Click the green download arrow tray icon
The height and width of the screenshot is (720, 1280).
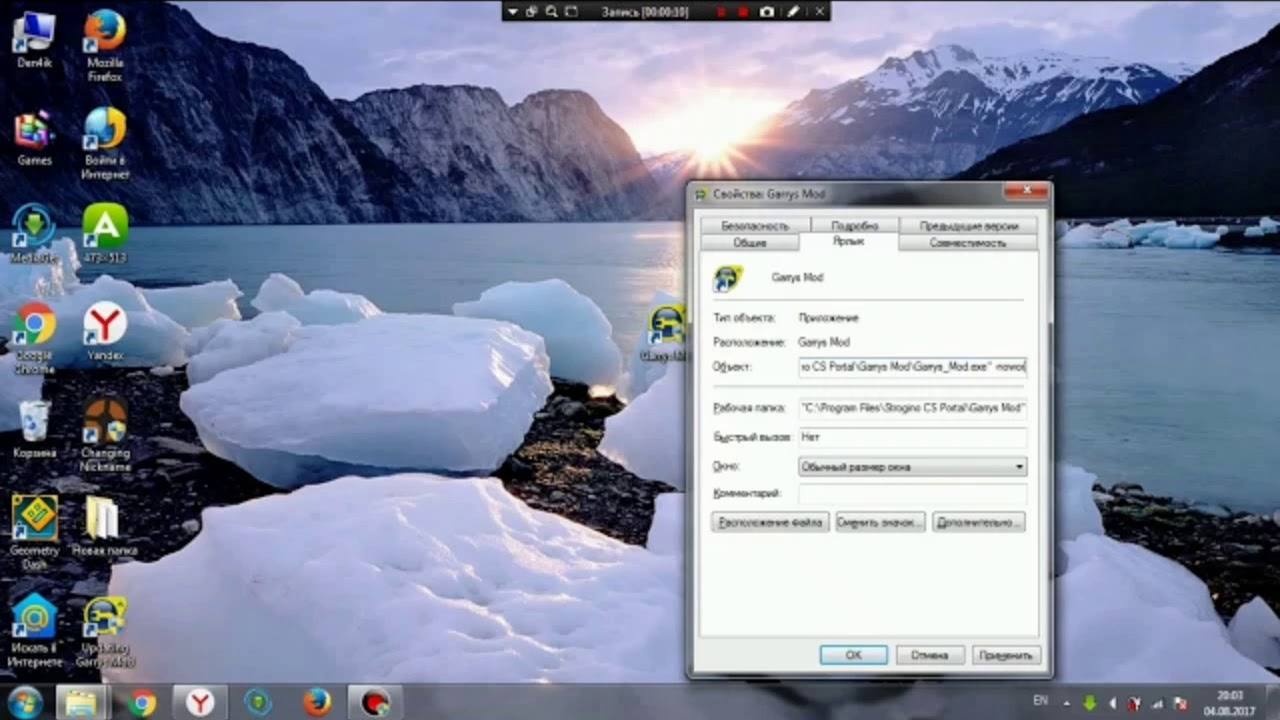click(x=1089, y=703)
